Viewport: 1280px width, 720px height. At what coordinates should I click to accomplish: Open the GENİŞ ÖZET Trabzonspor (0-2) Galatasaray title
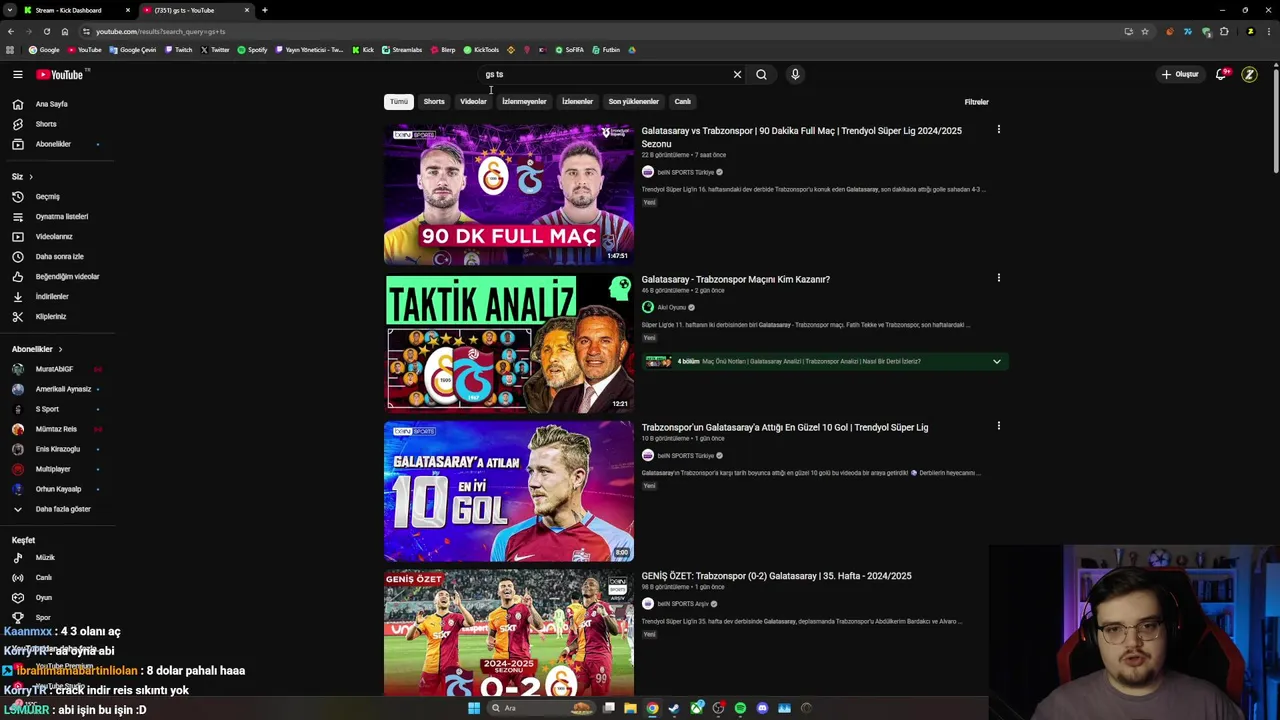(x=776, y=576)
